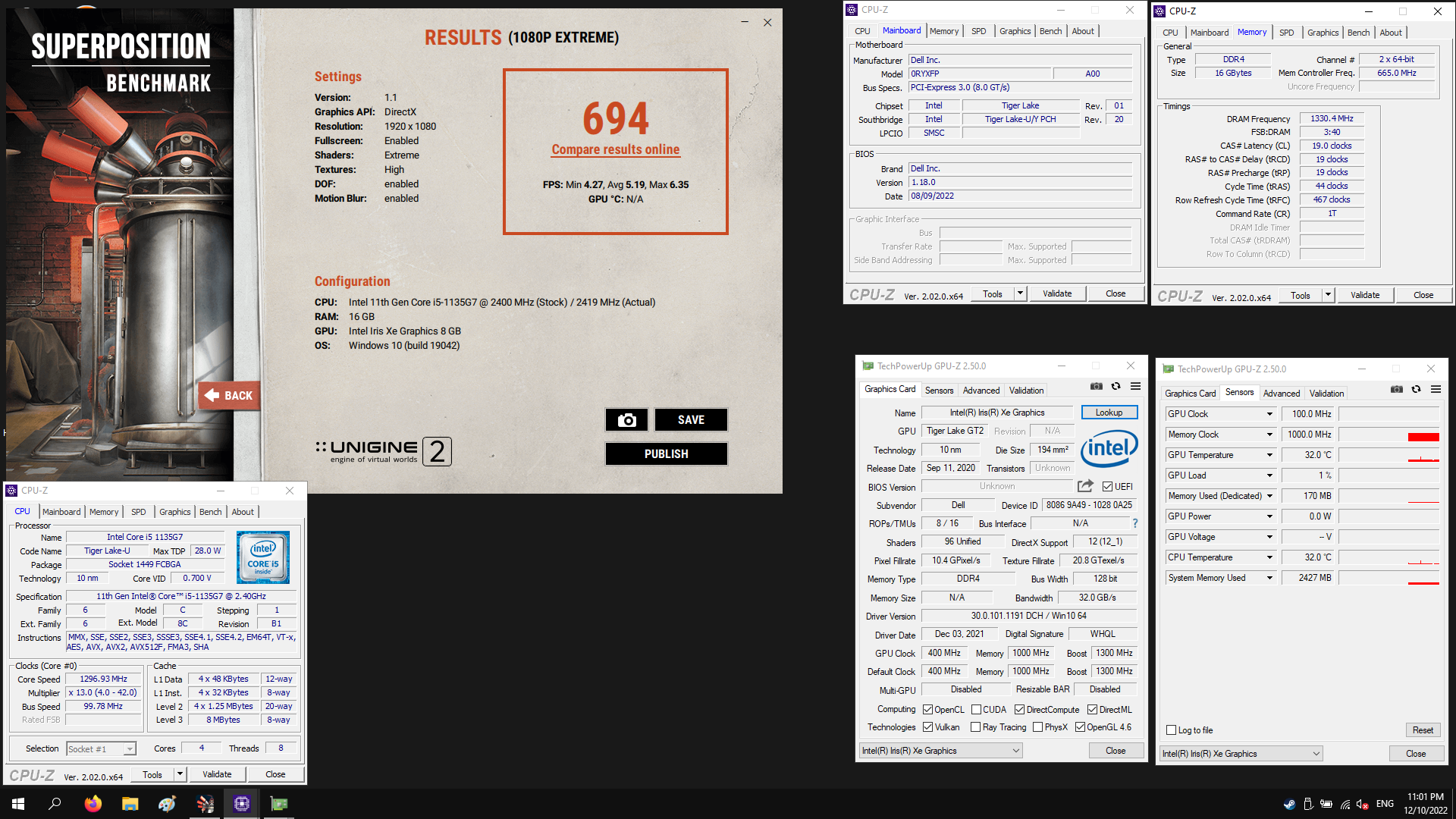Open Tools dropdown arrow in CPU-Z Mainboard window

(x=1020, y=293)
